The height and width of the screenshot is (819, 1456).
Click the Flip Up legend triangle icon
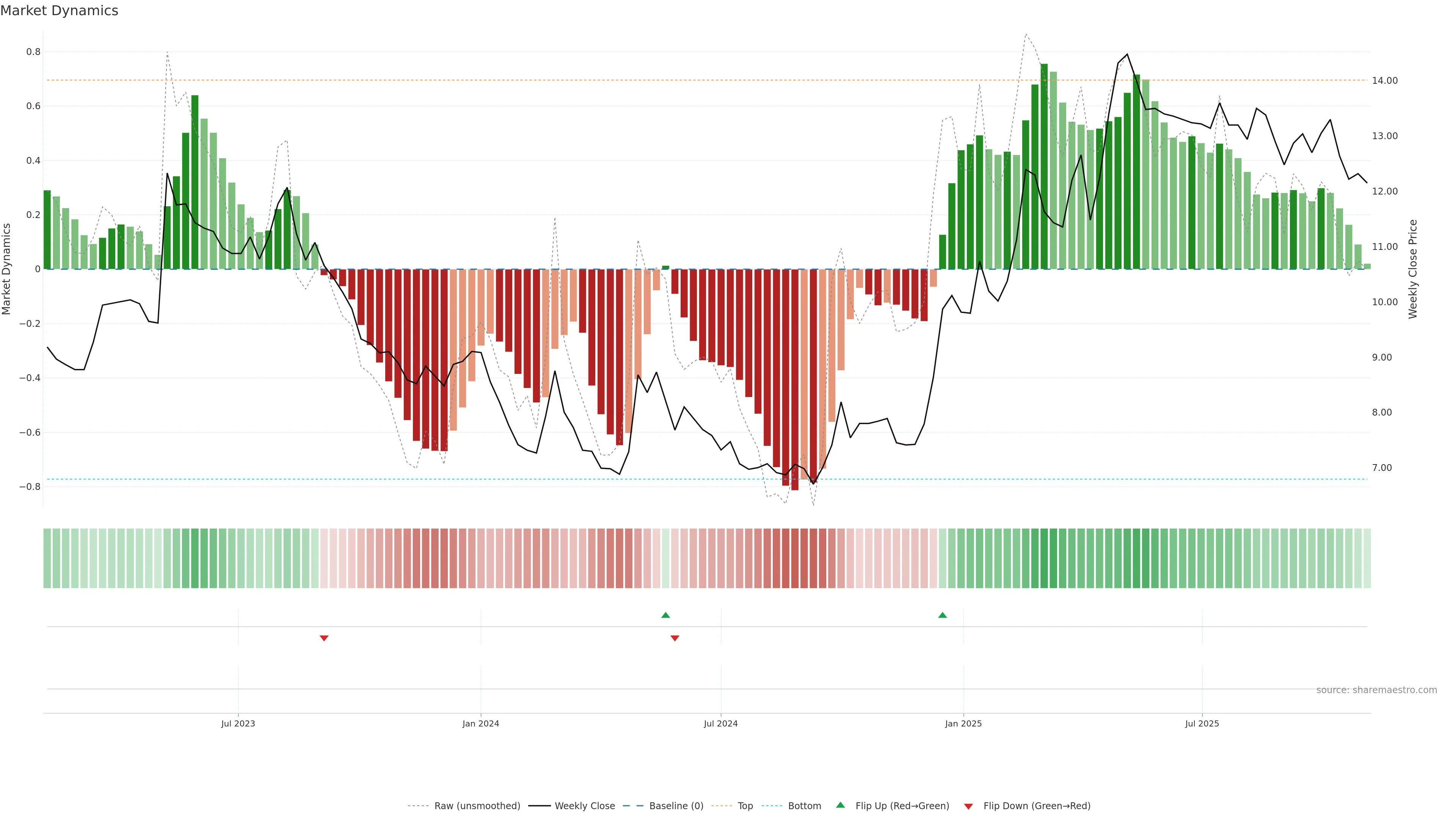[840, 805]
